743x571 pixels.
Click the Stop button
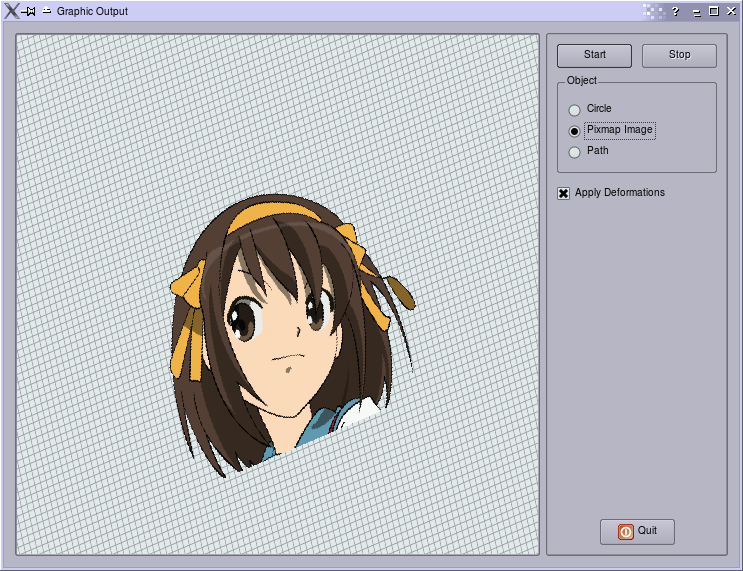(679, 56)
